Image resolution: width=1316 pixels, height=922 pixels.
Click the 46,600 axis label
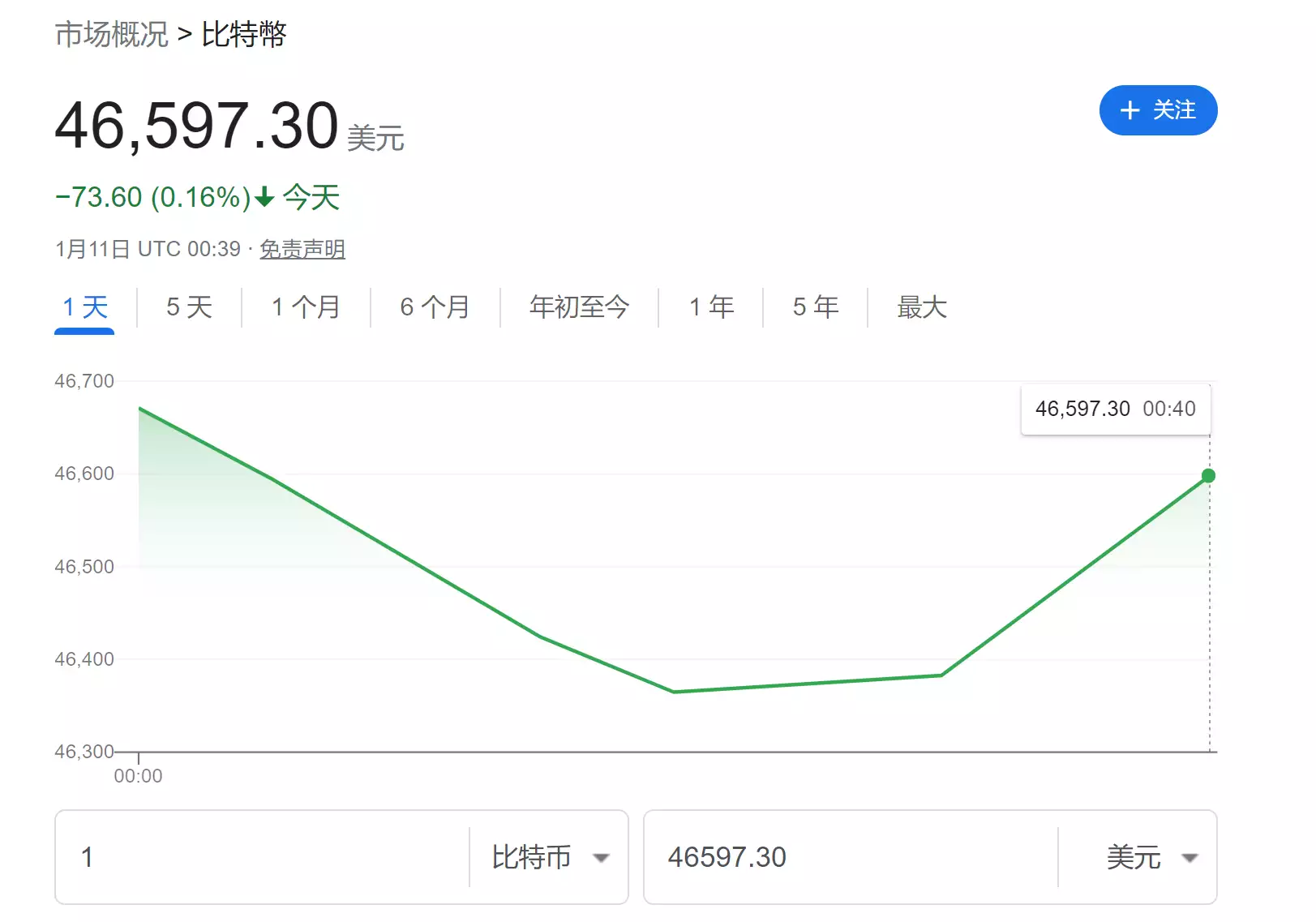[x=84, y=474]
